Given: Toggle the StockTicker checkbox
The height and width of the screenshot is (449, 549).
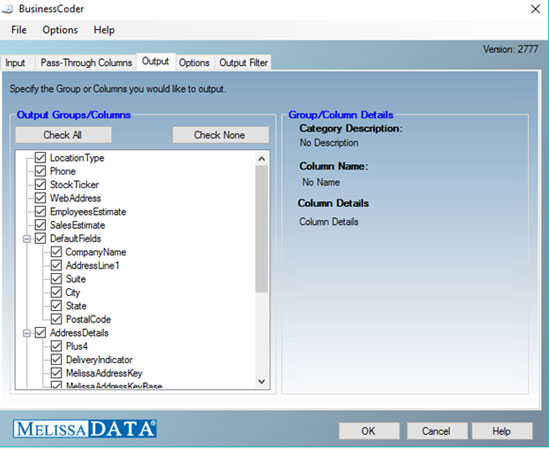Looking at the screenshot, I should tap(40, 185).
